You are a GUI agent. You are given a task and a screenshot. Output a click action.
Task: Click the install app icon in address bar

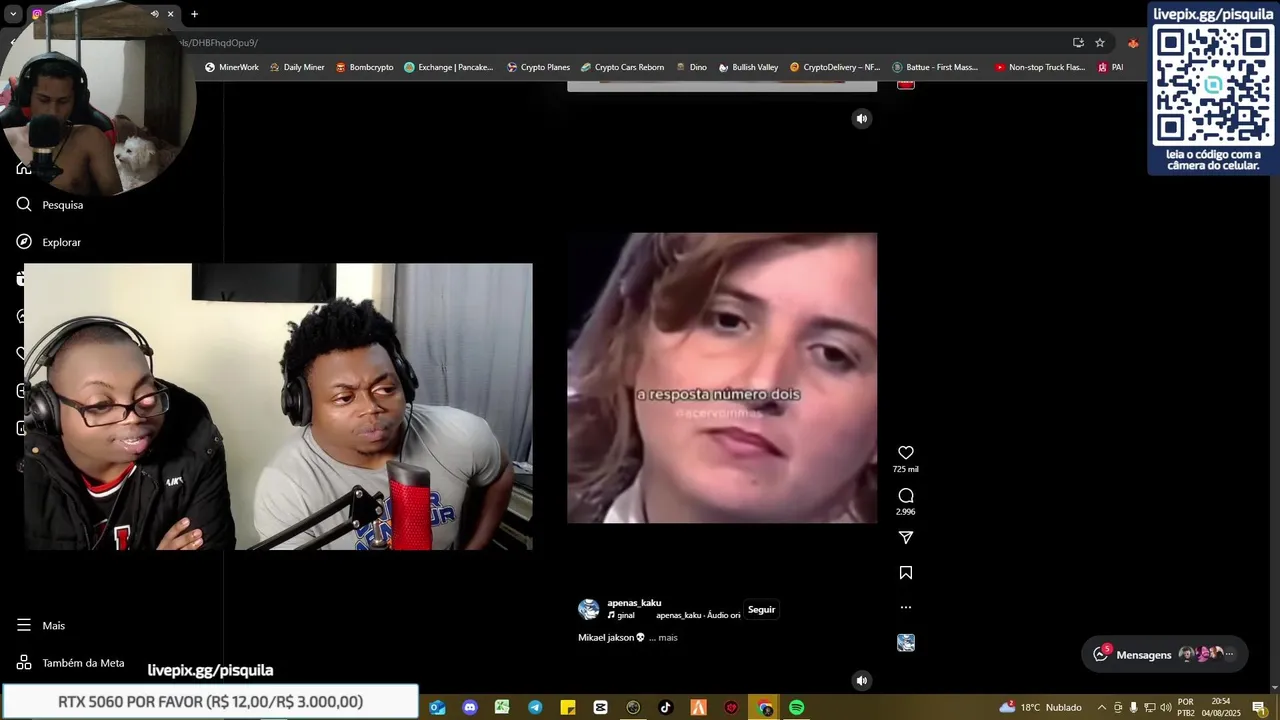click(1078, 43)
